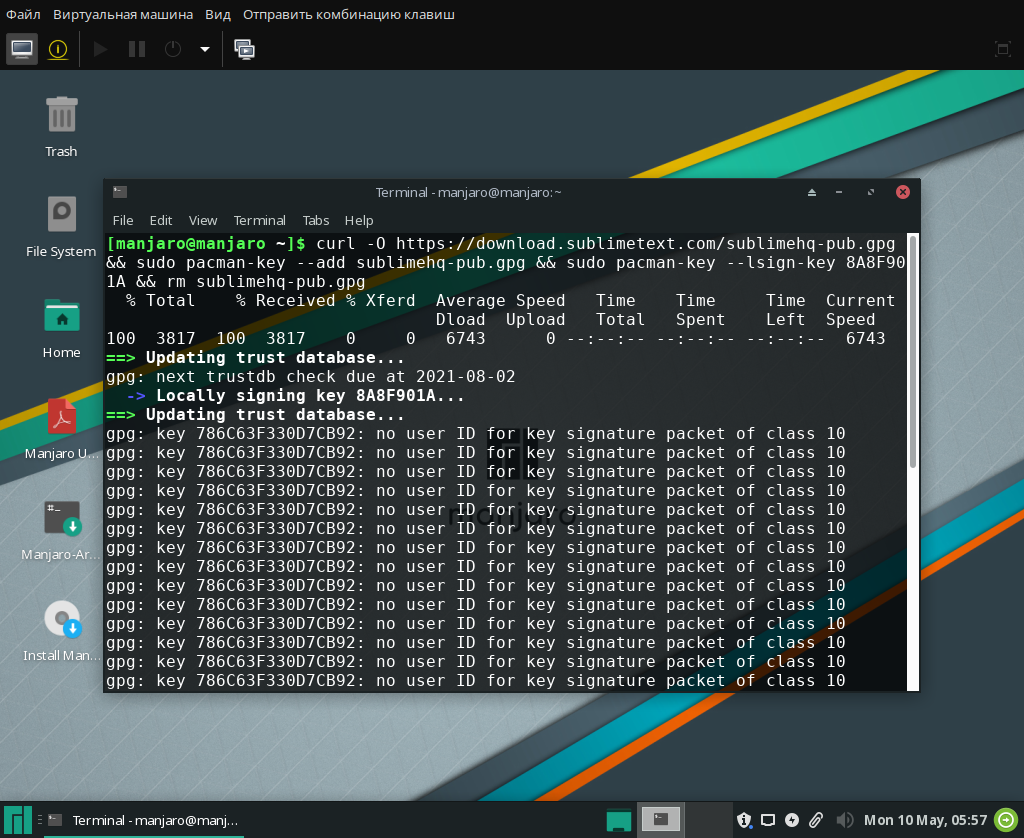Viewport: 1024px width, 838px height.
Task: Toggle fullscreen mode for the VM viewer
Action: (1002, 49)
